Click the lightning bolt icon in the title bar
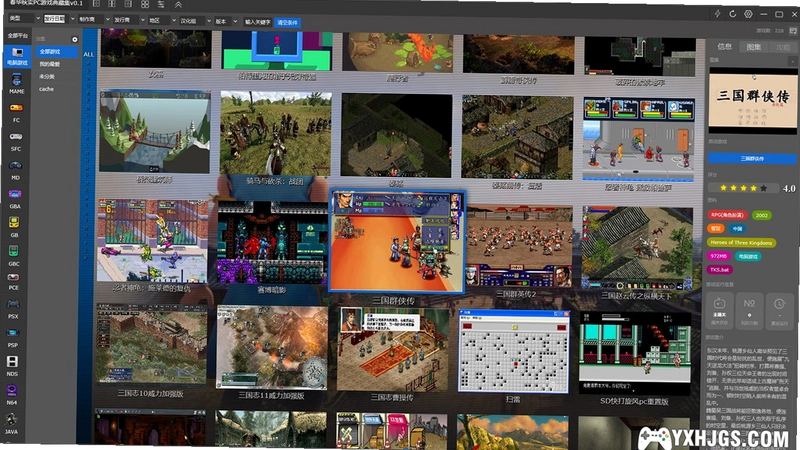Image resolution: width=800 pixels, height=450 pixels. point(717,14)
